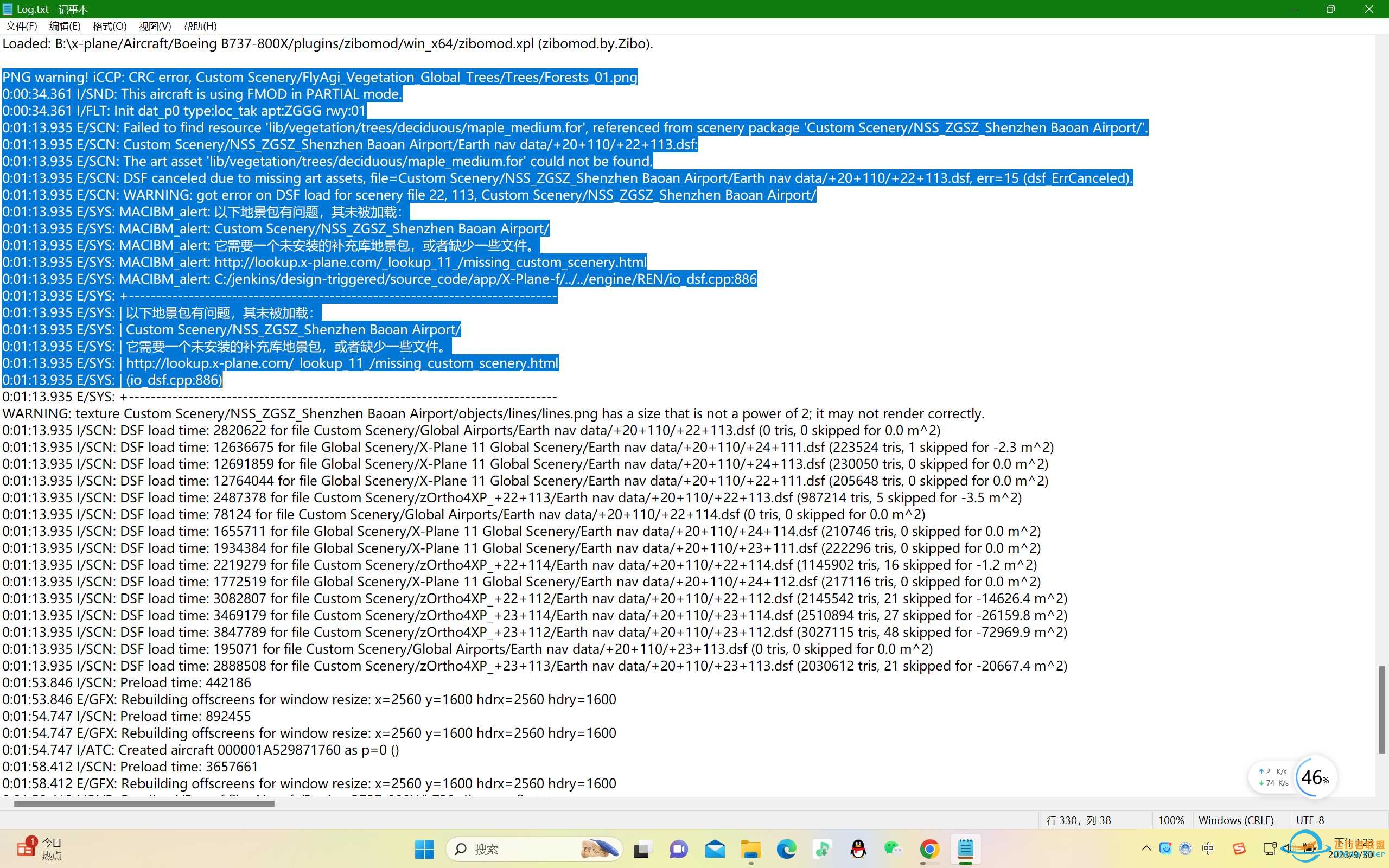The height and width of the screenshot is (868, 1389).
Task: Click 'DSF canceled due to missing art assets' line
Action: coord(568,178)
